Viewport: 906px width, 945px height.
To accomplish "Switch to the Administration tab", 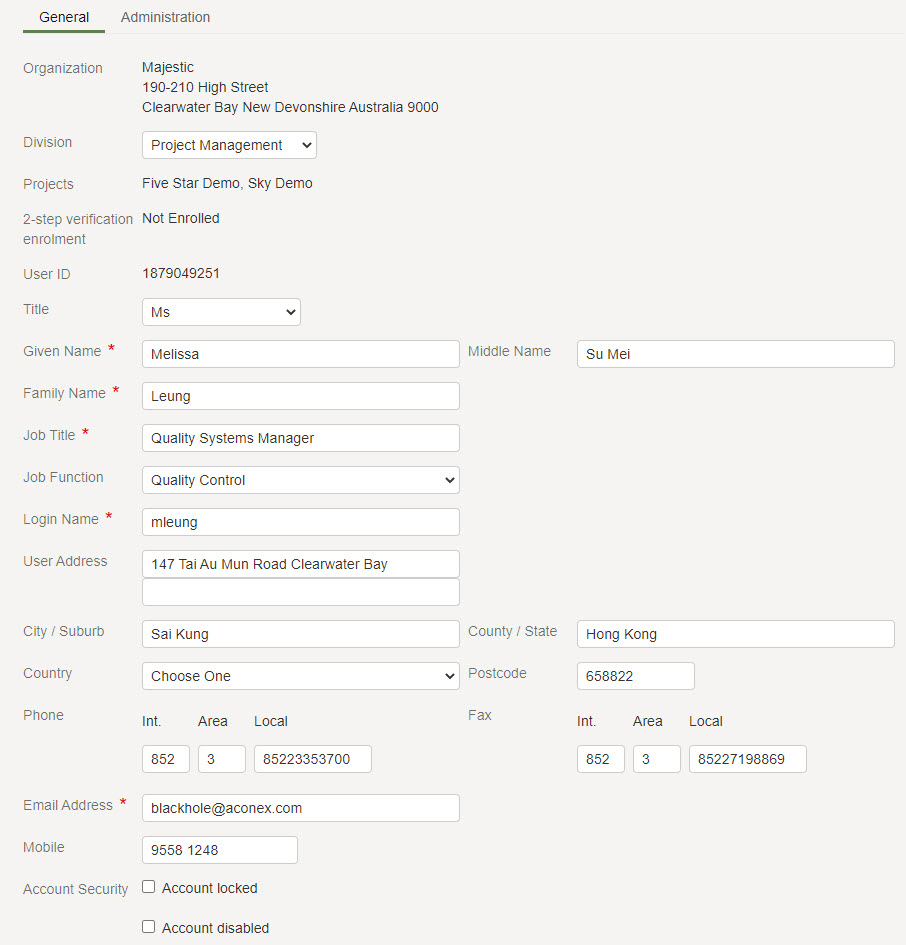I will (165, 17).
